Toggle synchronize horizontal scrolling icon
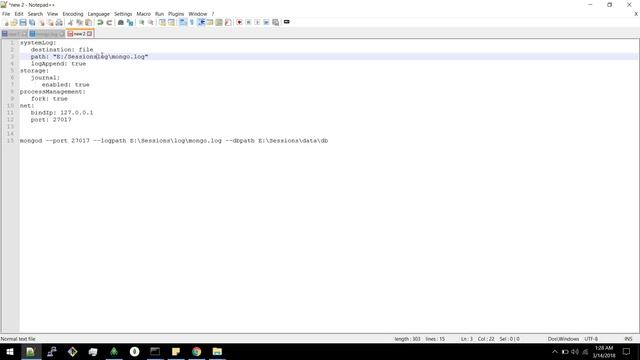Image resolution: width=640 pixels, height=360 pixels. pos(171,22)
